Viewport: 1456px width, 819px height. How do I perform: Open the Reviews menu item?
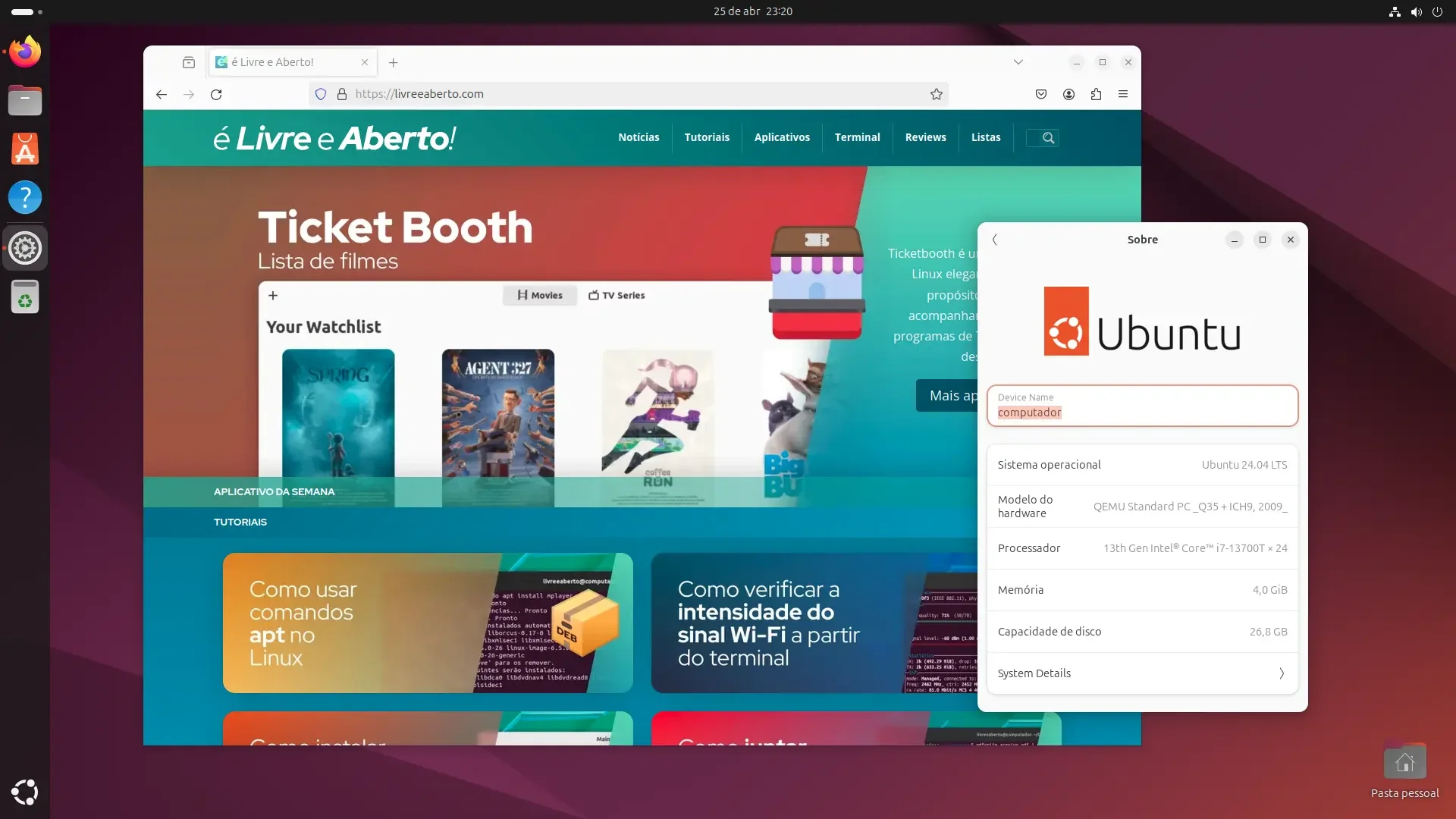(x=926, y=137)
